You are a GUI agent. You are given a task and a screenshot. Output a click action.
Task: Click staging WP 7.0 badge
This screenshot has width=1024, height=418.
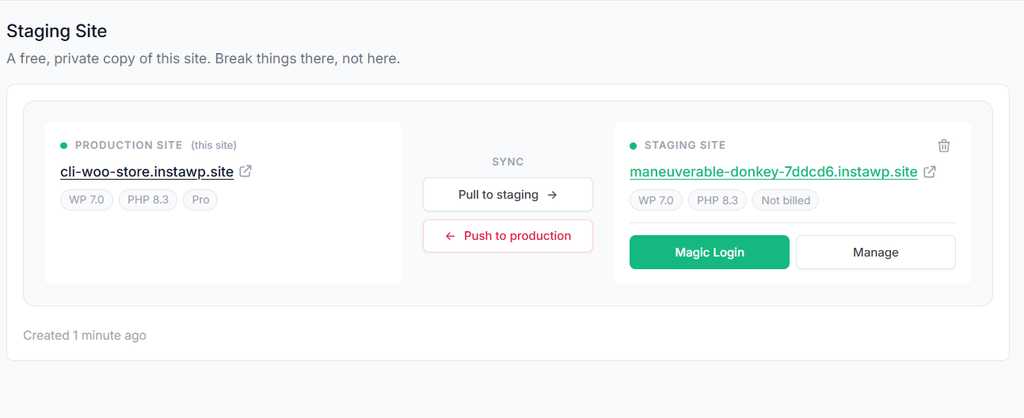click(x=656, y=200)
